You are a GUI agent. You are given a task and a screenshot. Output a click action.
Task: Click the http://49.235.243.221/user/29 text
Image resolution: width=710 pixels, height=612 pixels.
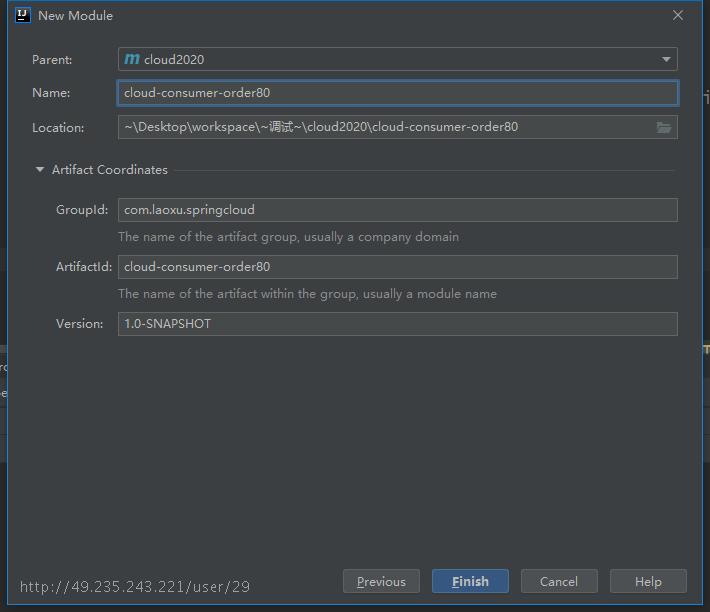click(135, 587)
